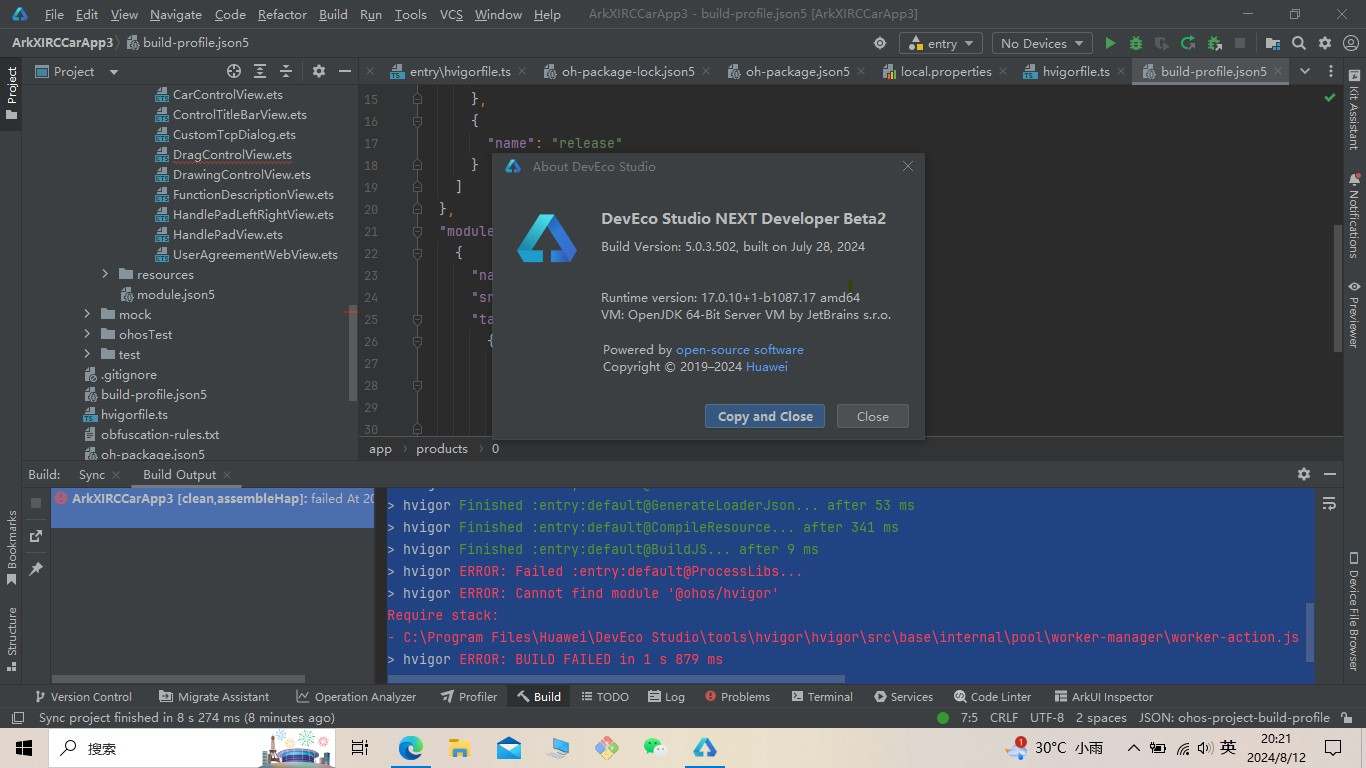Click Copy and Close in About dialog
This screenshot has width=1366, height=768.
(x=765, y=416)
